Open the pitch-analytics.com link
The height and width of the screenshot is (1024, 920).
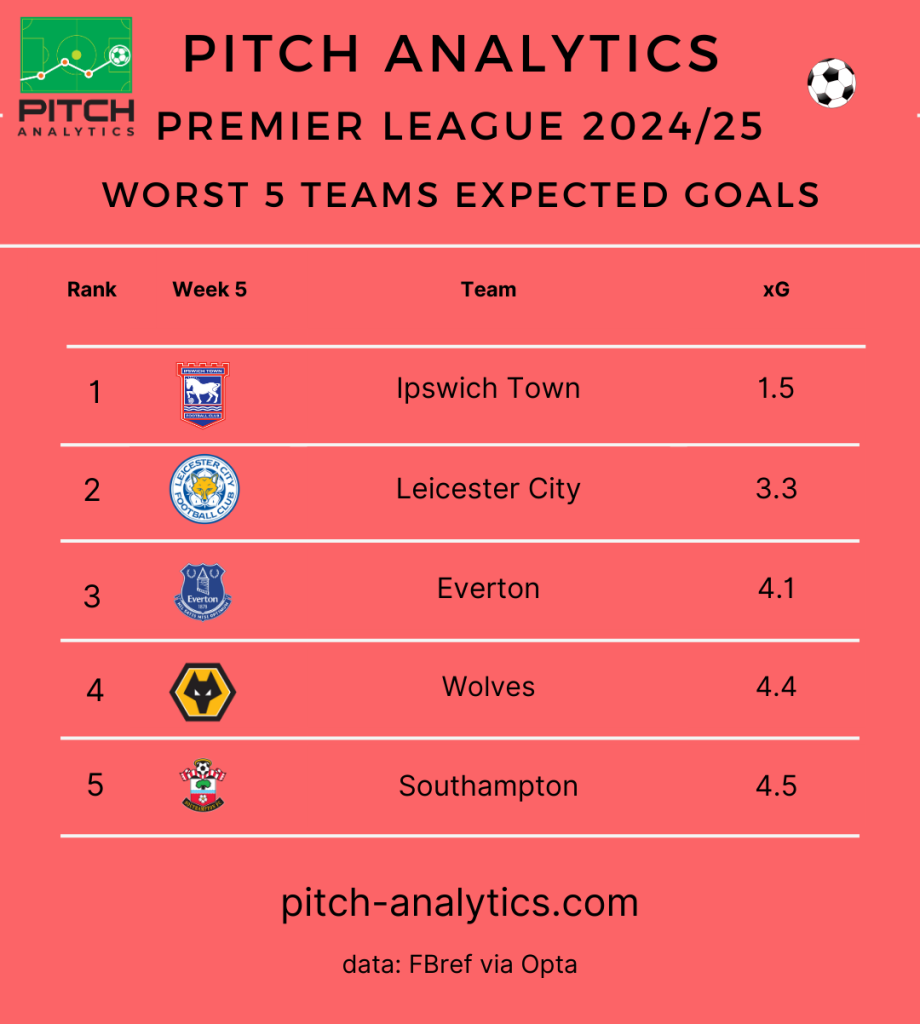coord(460,903)
